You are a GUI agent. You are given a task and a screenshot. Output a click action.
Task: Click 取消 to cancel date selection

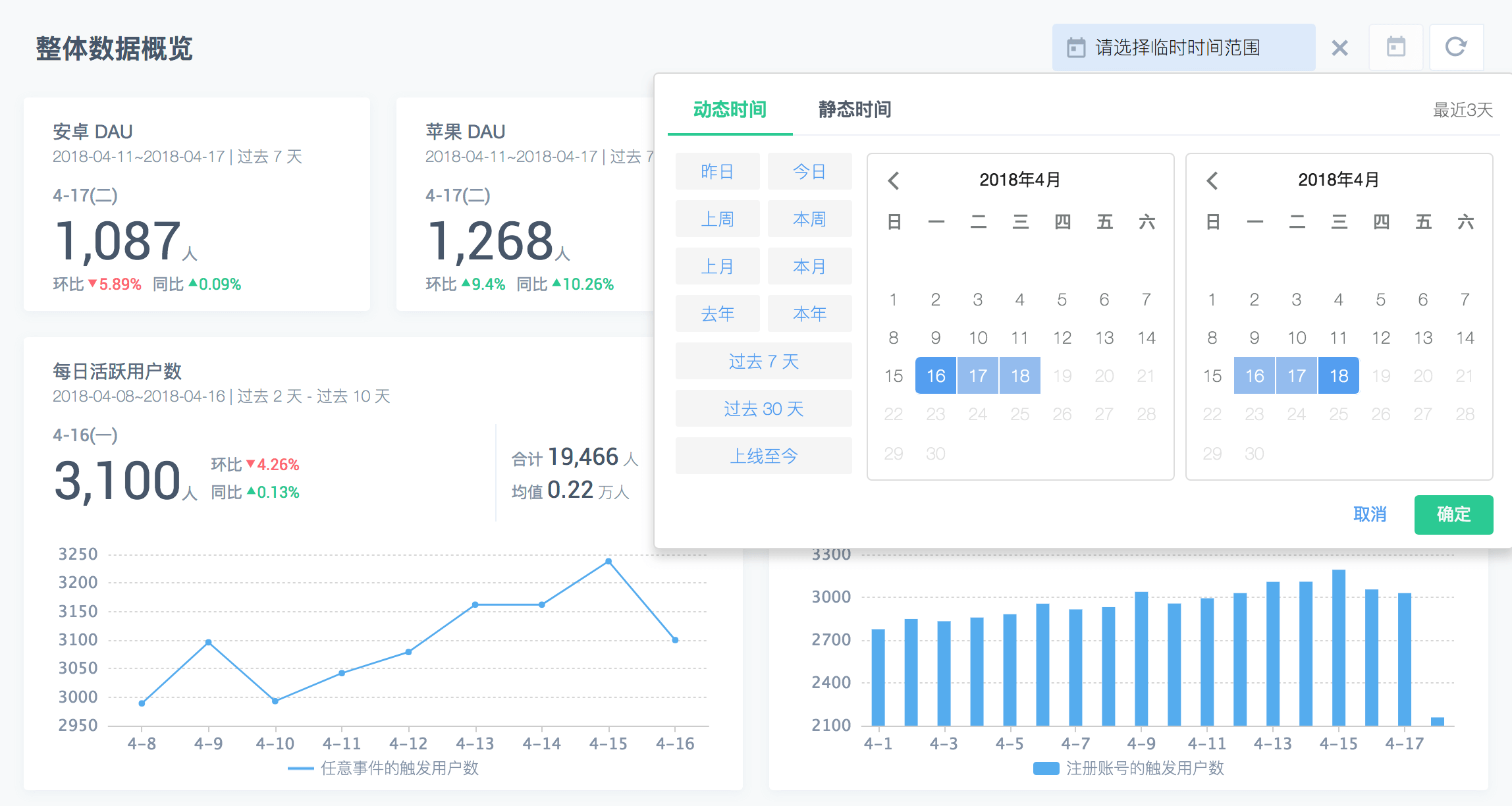click(x=1370, y=514)
